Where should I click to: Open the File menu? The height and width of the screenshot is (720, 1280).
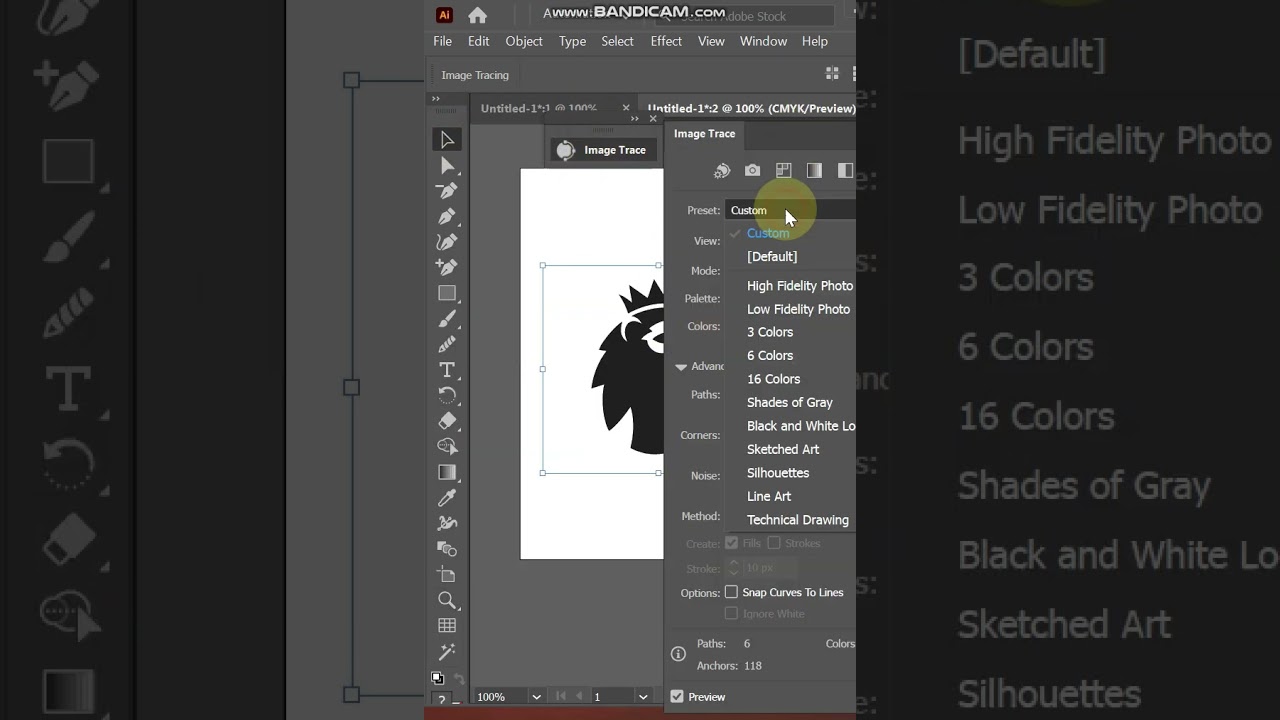pos(443,41)
